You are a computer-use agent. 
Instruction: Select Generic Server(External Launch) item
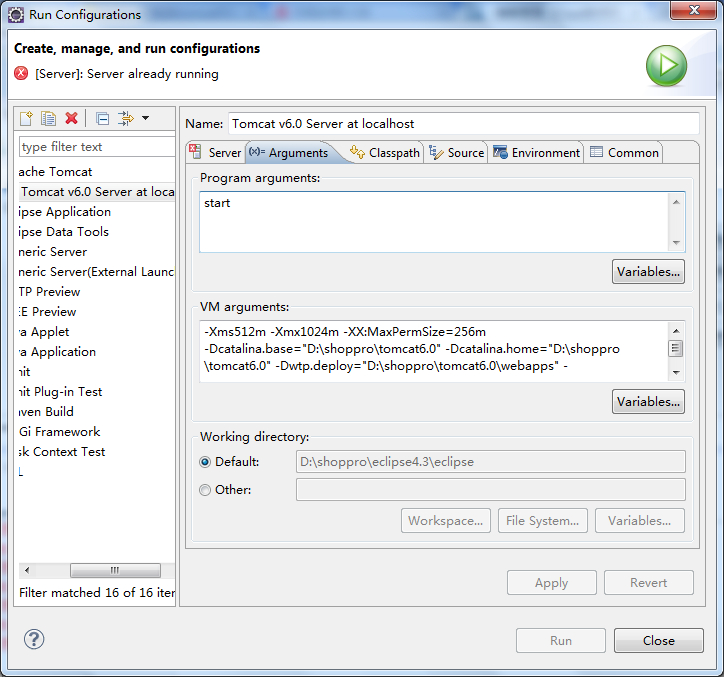click(96, 272)
